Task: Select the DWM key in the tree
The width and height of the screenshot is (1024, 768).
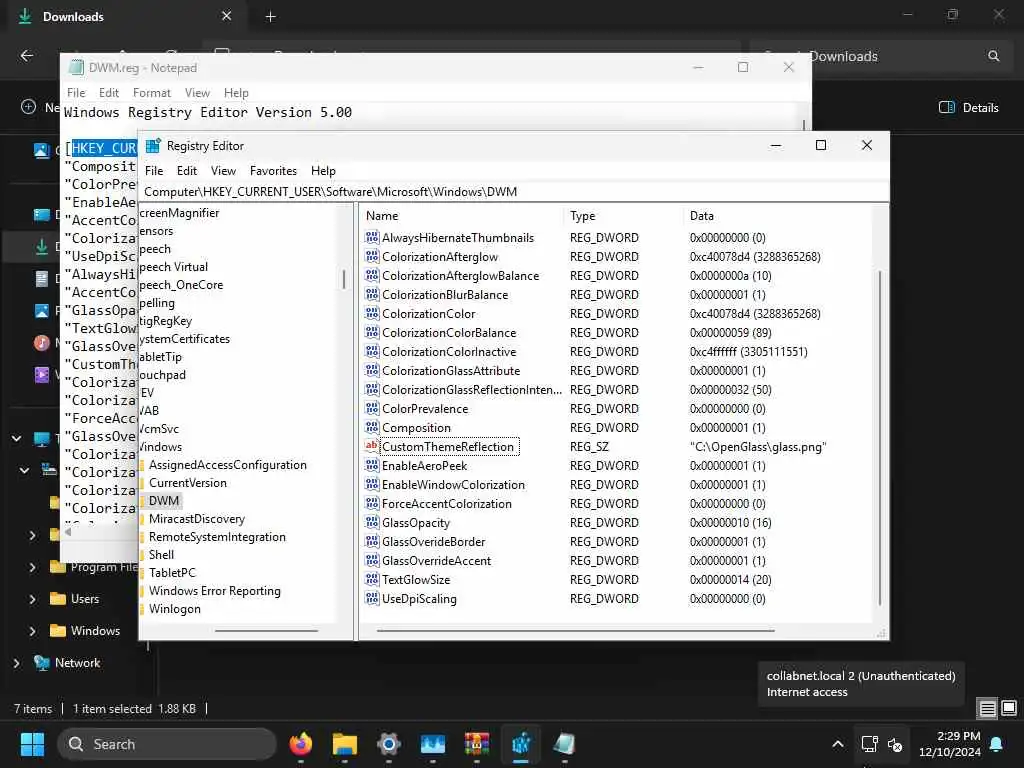Action: pos(163,501)
